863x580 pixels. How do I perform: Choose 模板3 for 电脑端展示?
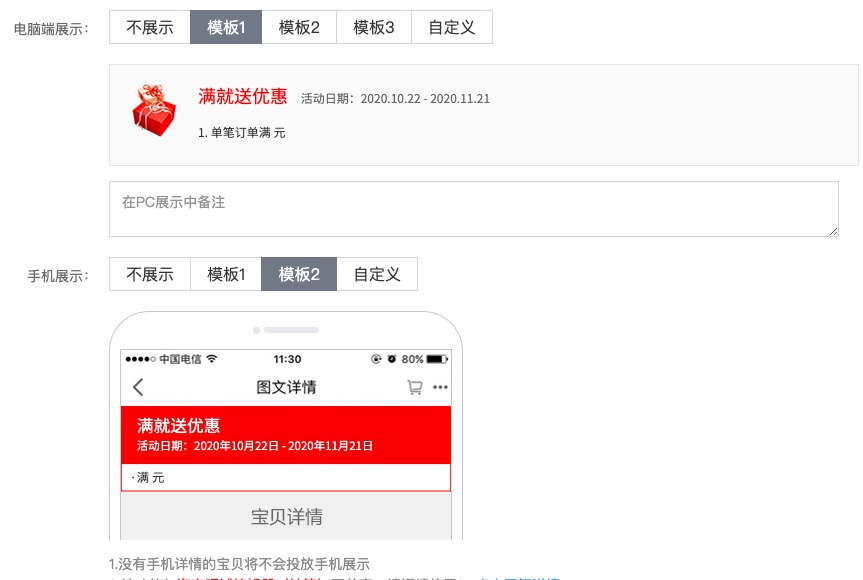374,28
